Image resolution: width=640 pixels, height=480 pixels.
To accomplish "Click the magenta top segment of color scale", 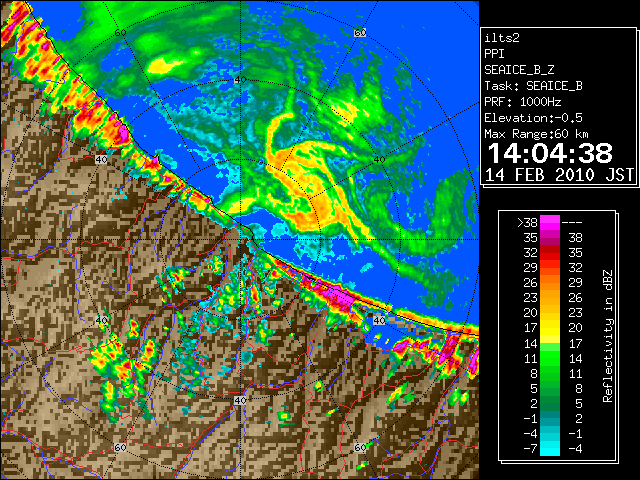I will click(550, 223).
